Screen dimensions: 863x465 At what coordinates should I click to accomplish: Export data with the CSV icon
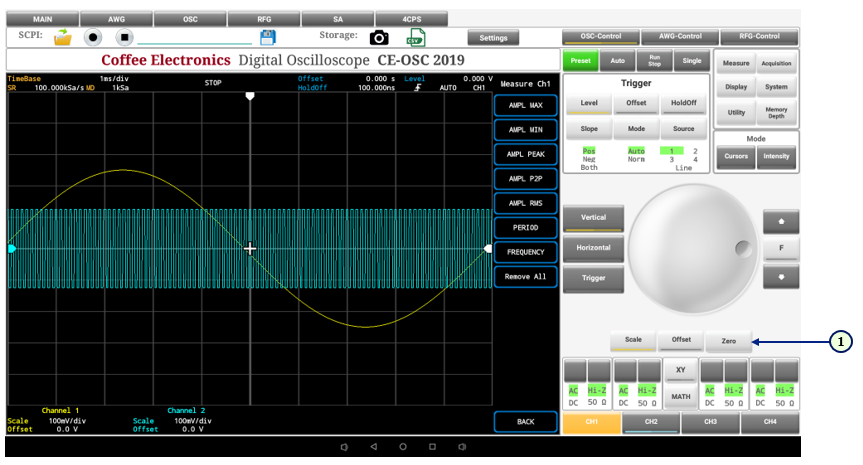[416, 37]
